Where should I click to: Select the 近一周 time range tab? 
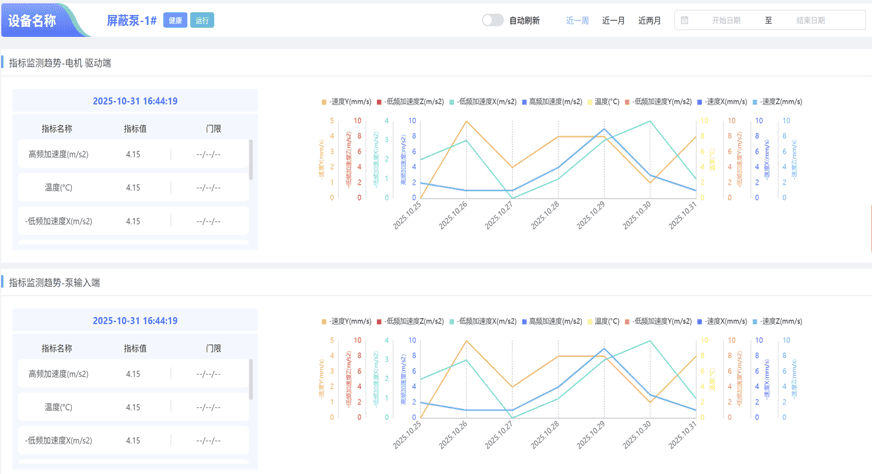coord(577,20)
